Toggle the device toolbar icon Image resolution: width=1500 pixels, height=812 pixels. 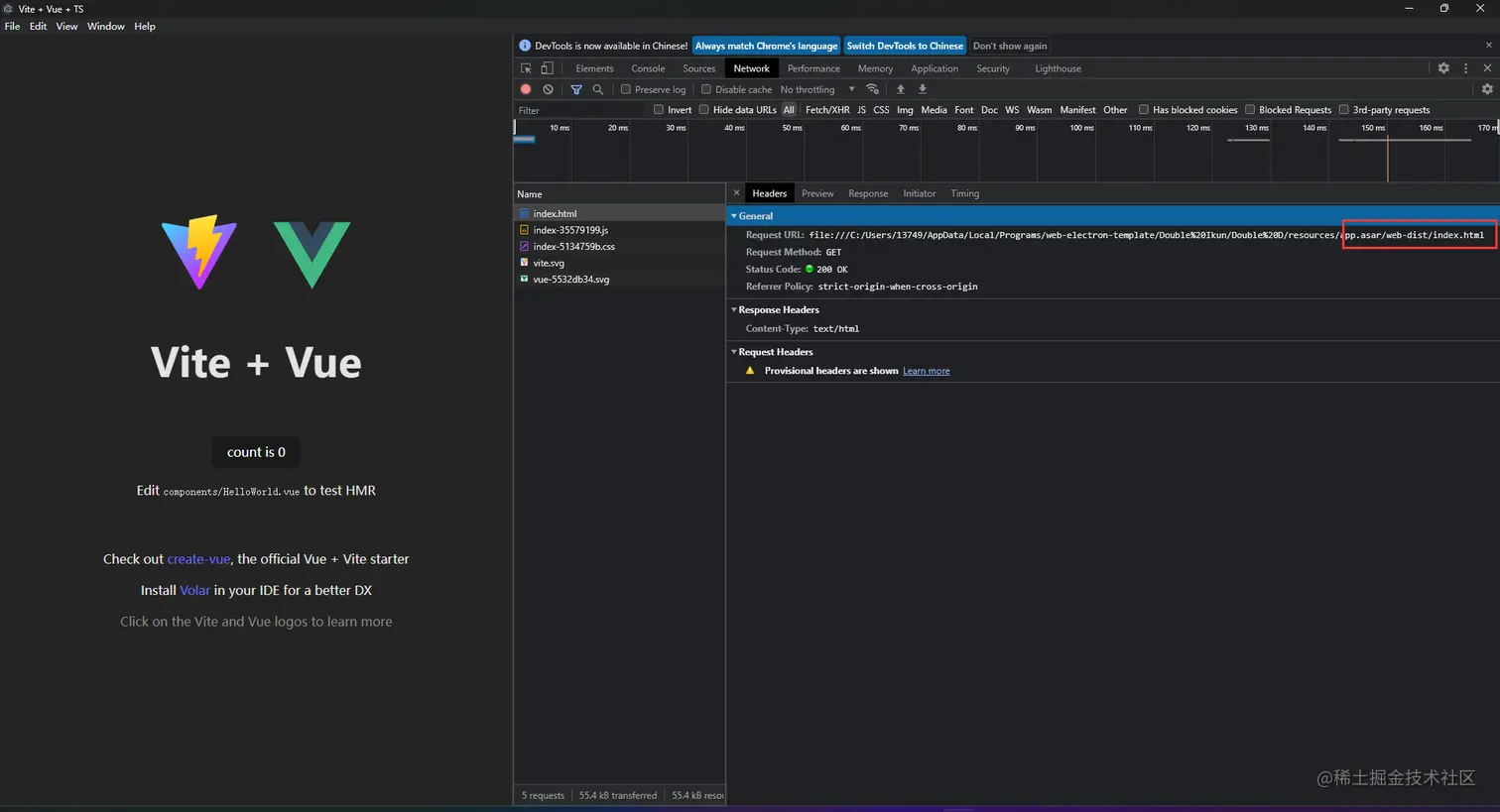tap(547, 68)
